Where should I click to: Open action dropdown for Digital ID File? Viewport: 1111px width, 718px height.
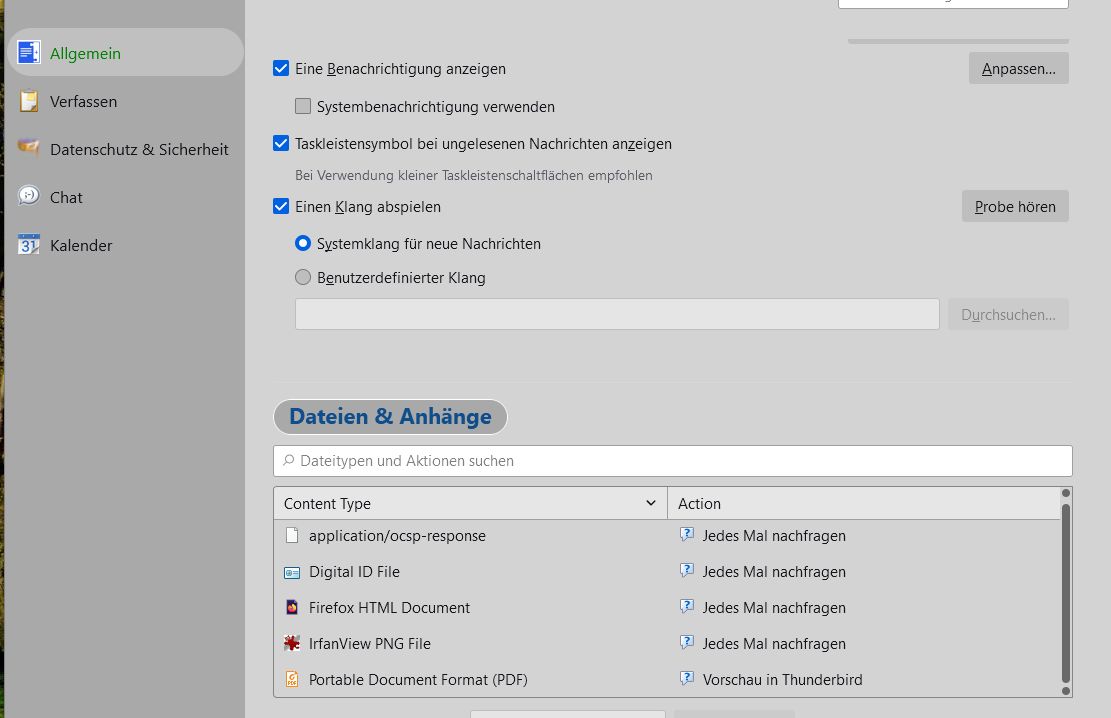[772, 571]
